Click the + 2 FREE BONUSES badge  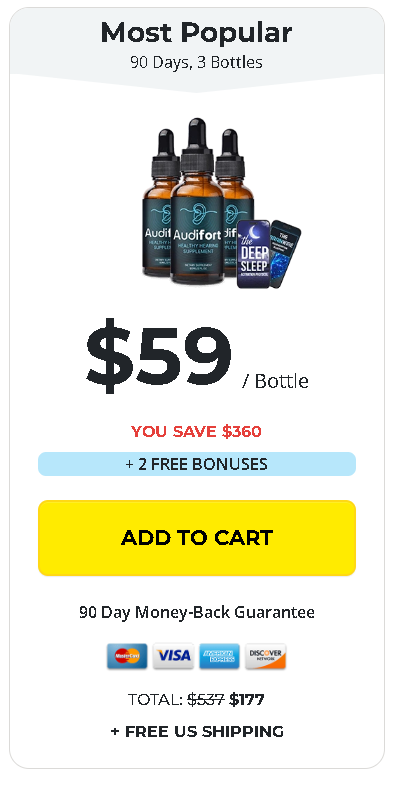click(x=197, y=464)
